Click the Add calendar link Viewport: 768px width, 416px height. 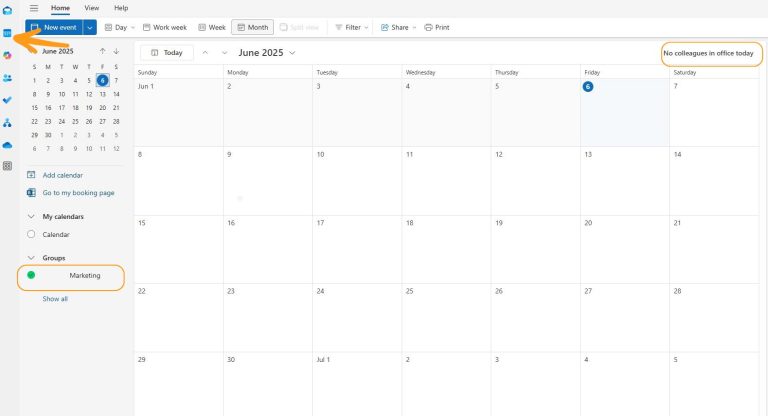click(63, 175)
